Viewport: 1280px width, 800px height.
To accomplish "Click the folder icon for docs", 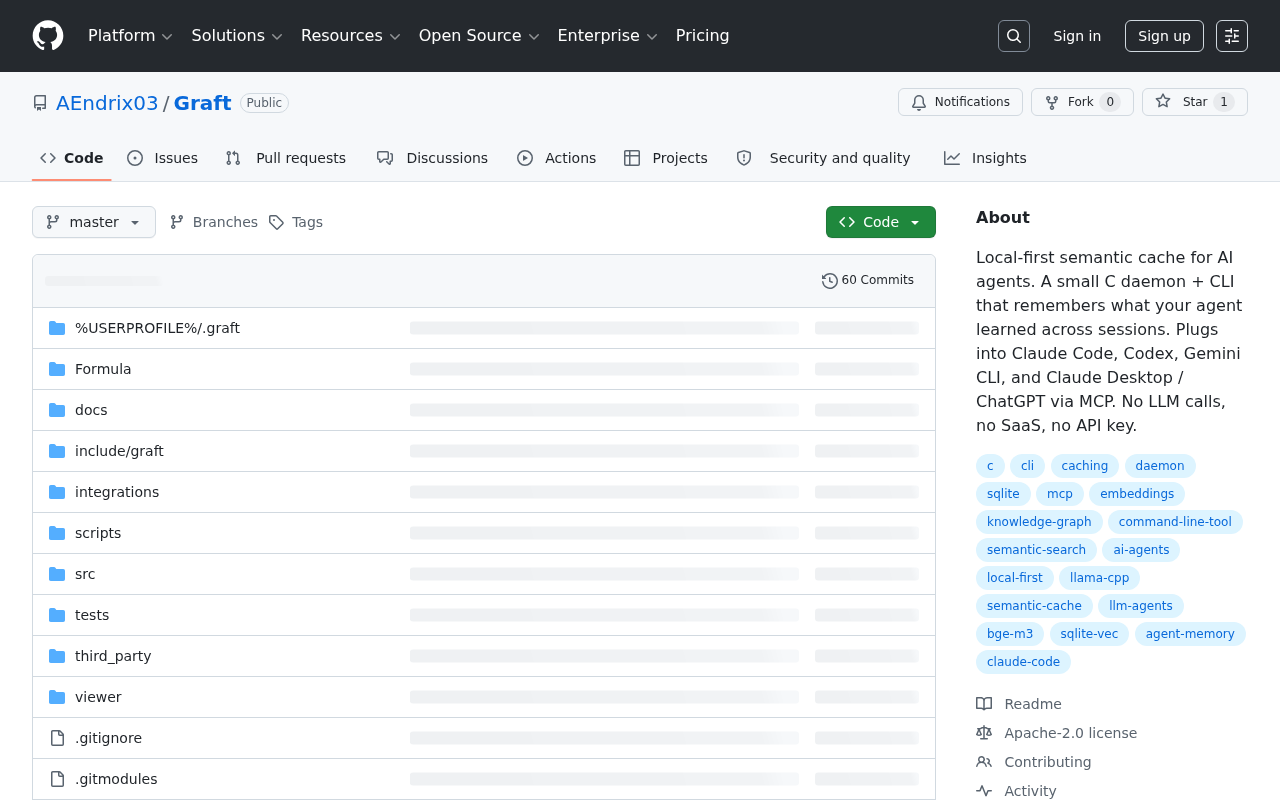I will point(57,410).
